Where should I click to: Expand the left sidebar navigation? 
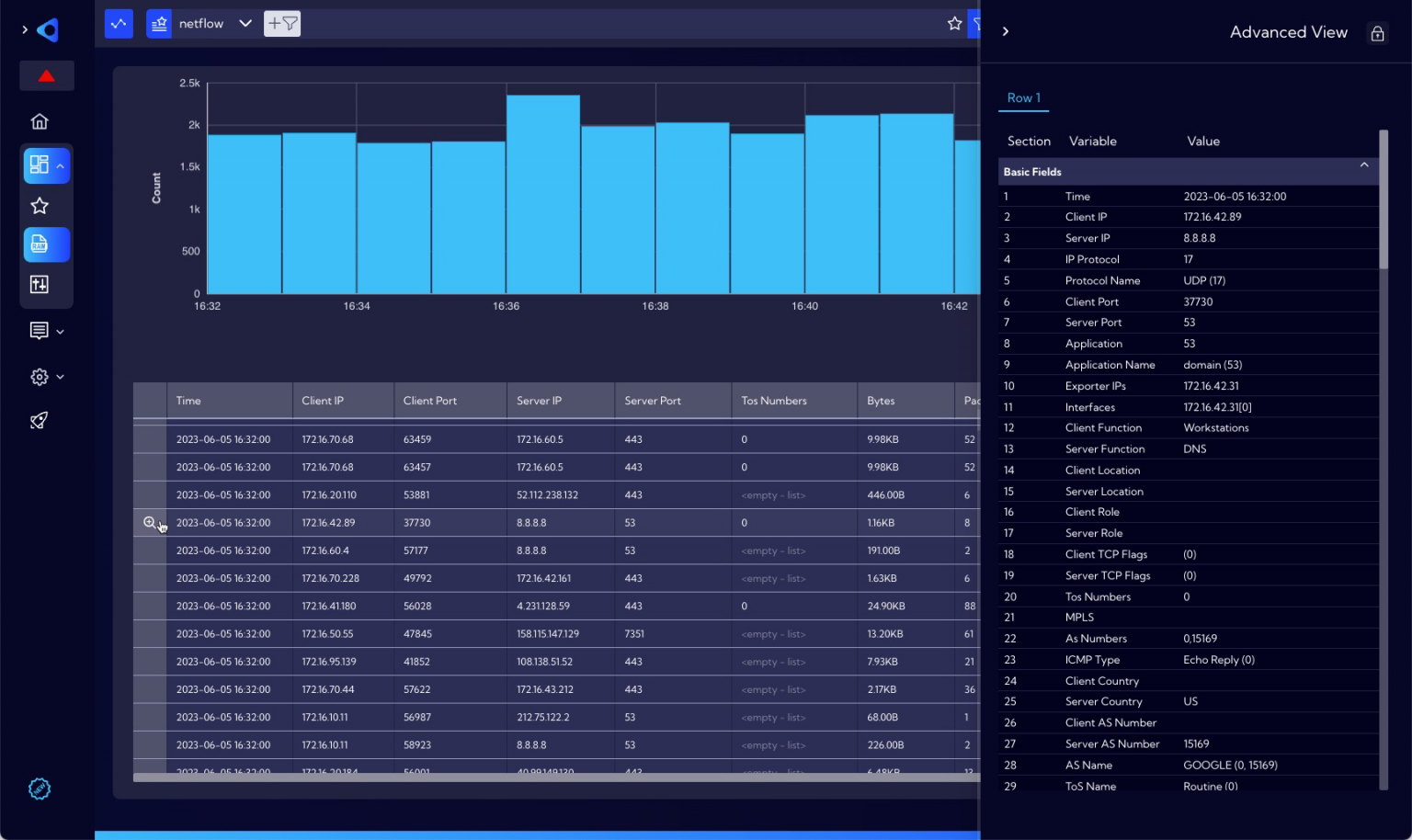(25, 30)
